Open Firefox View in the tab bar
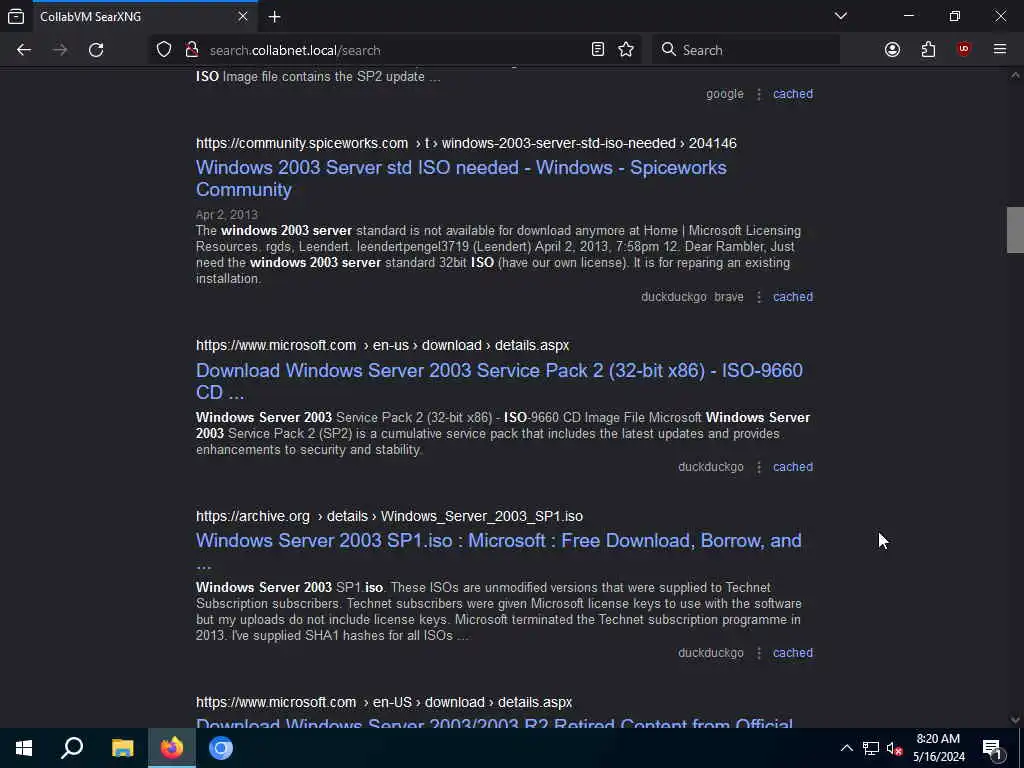The image size is (1024, 768). [x=16, y=16]
